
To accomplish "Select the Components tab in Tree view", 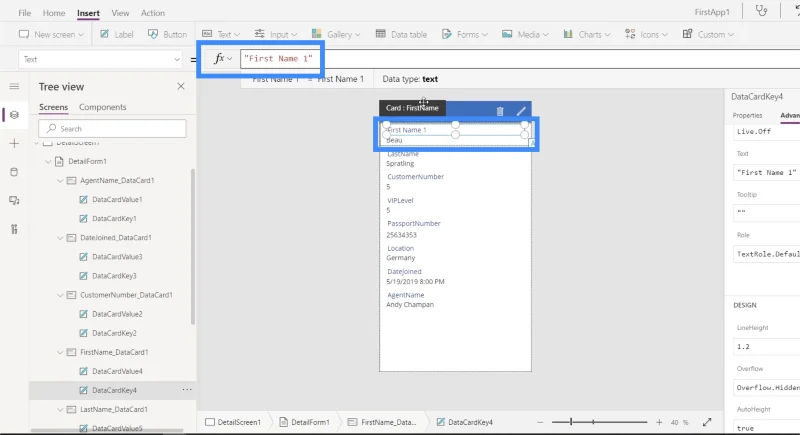I will tap(103, 107).
